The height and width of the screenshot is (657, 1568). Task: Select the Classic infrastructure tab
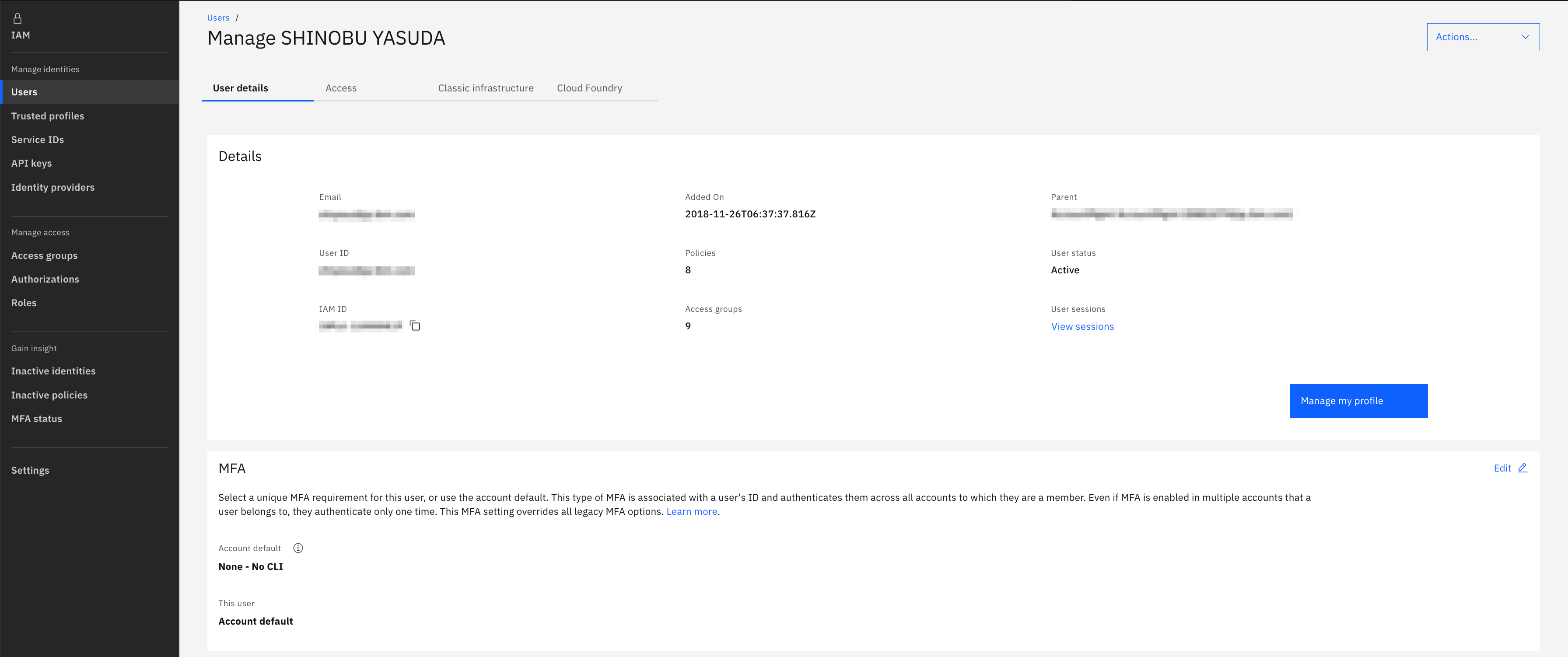coord(485,87)
